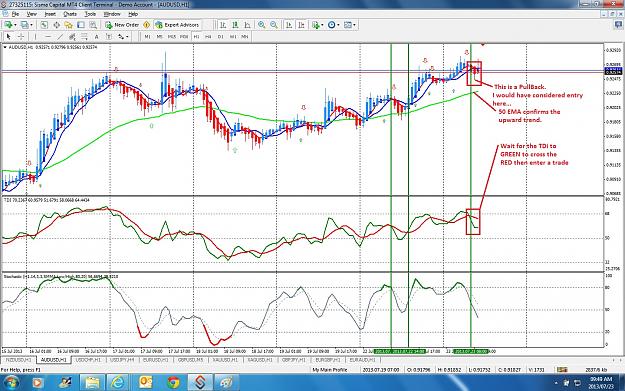This screenshot has height=391, width=625.
Task: Switch to the EURAUD,H1 chart tab
Action: click(362, 360)
